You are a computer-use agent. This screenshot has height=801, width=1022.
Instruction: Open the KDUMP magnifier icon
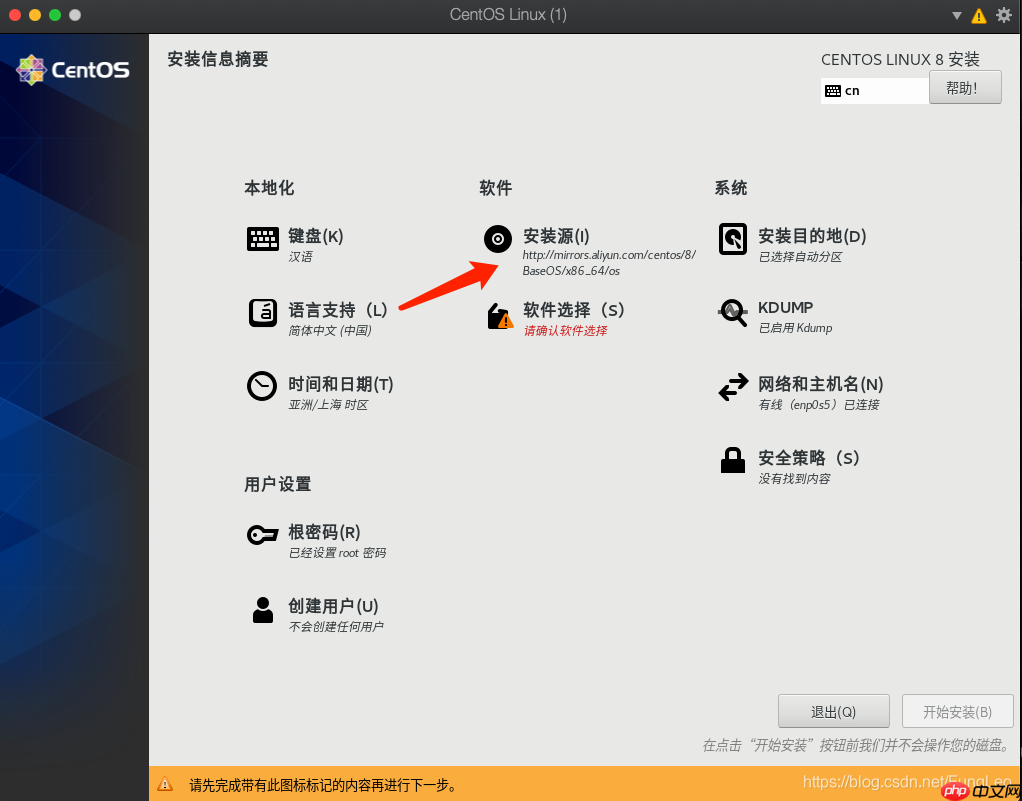[733, 313]
